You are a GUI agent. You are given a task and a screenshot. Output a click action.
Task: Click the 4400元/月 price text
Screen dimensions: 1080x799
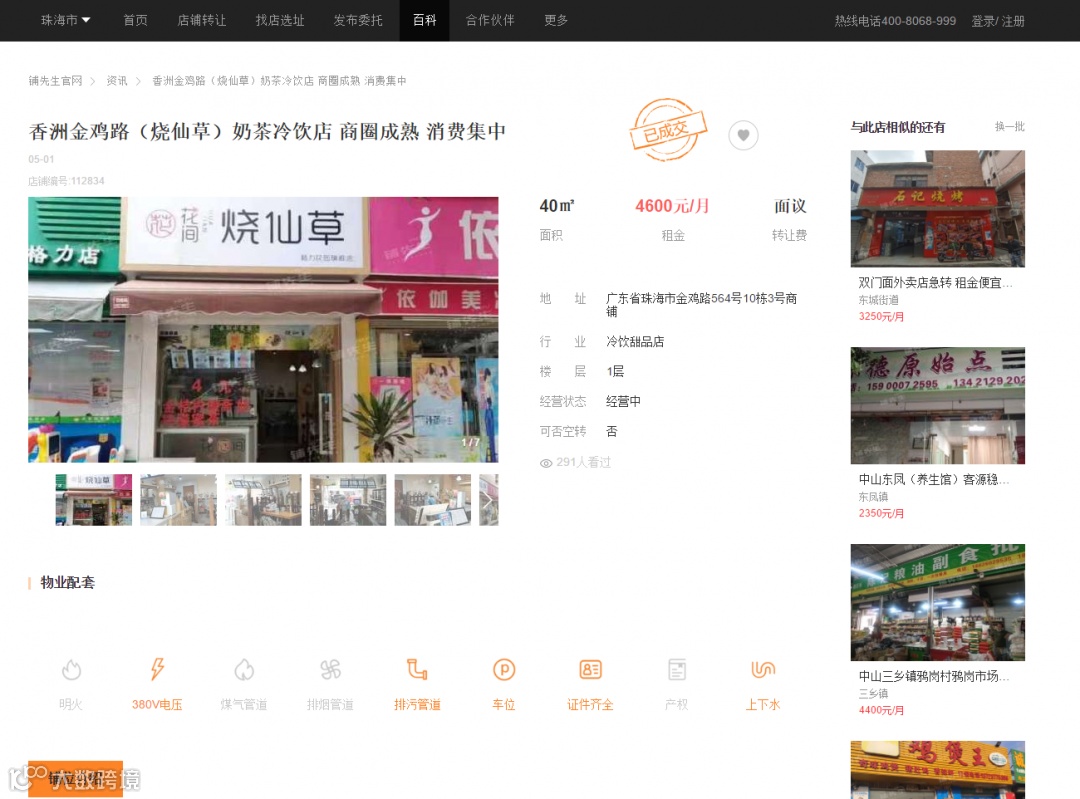coord(881,711)
